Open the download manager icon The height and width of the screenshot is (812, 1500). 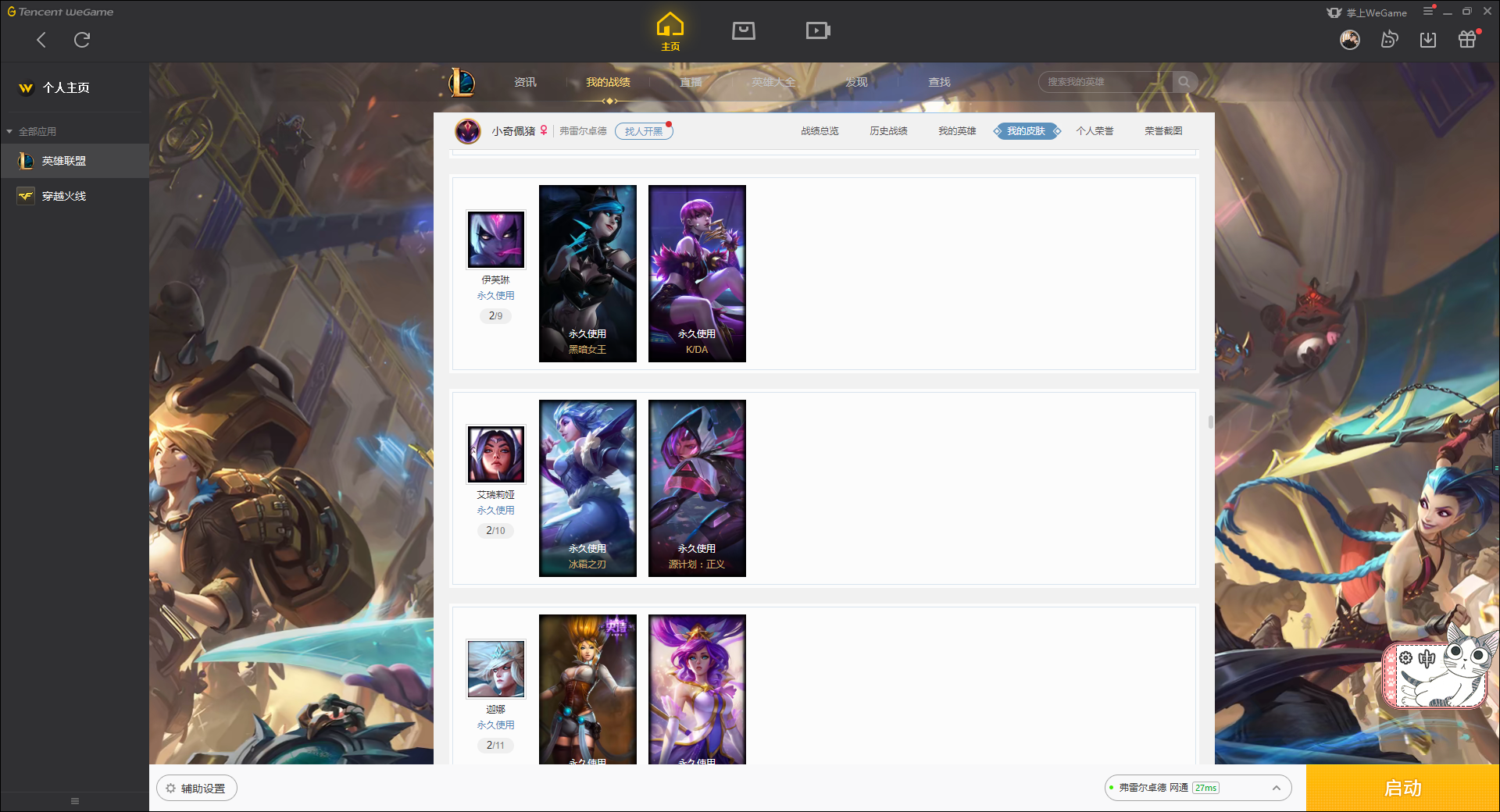tap(1428, 40)
